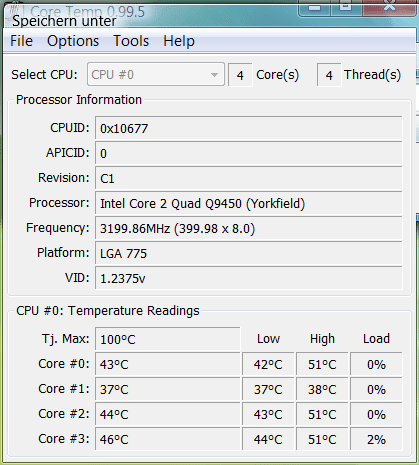419x465 pixels.
Task: Open the Tools menu
Action: [131, 41]
